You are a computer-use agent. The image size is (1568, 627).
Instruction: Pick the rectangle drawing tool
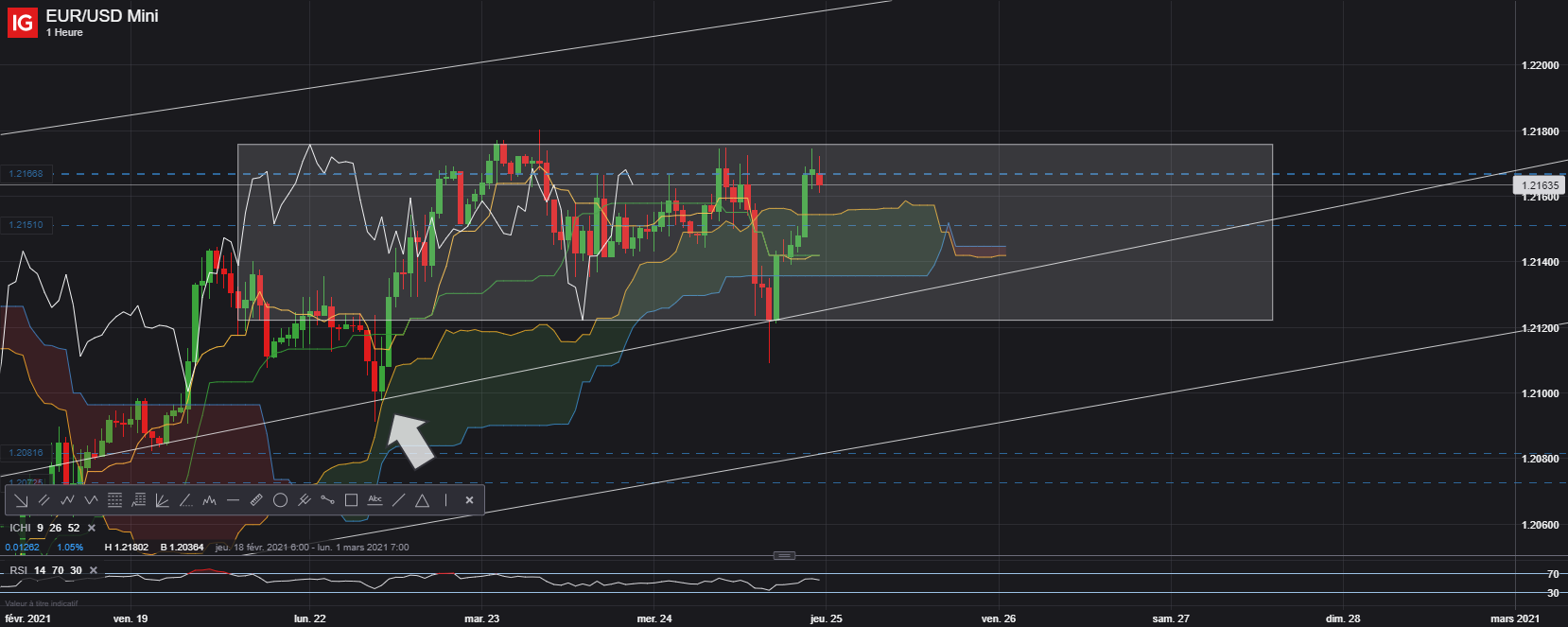pyautogui.click(x=351, y=500)
